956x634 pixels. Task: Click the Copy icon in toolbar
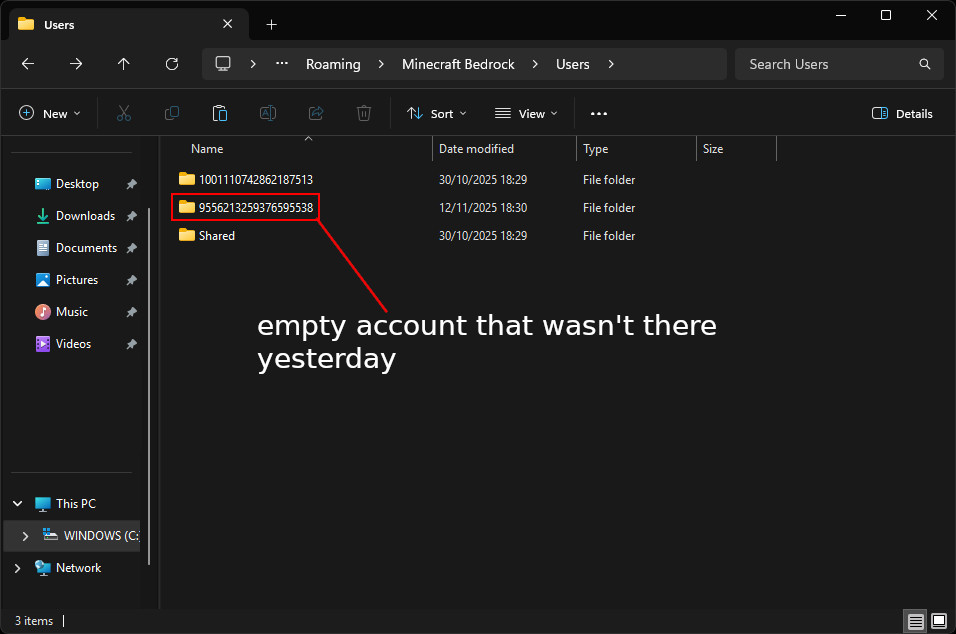pos(172,113)
